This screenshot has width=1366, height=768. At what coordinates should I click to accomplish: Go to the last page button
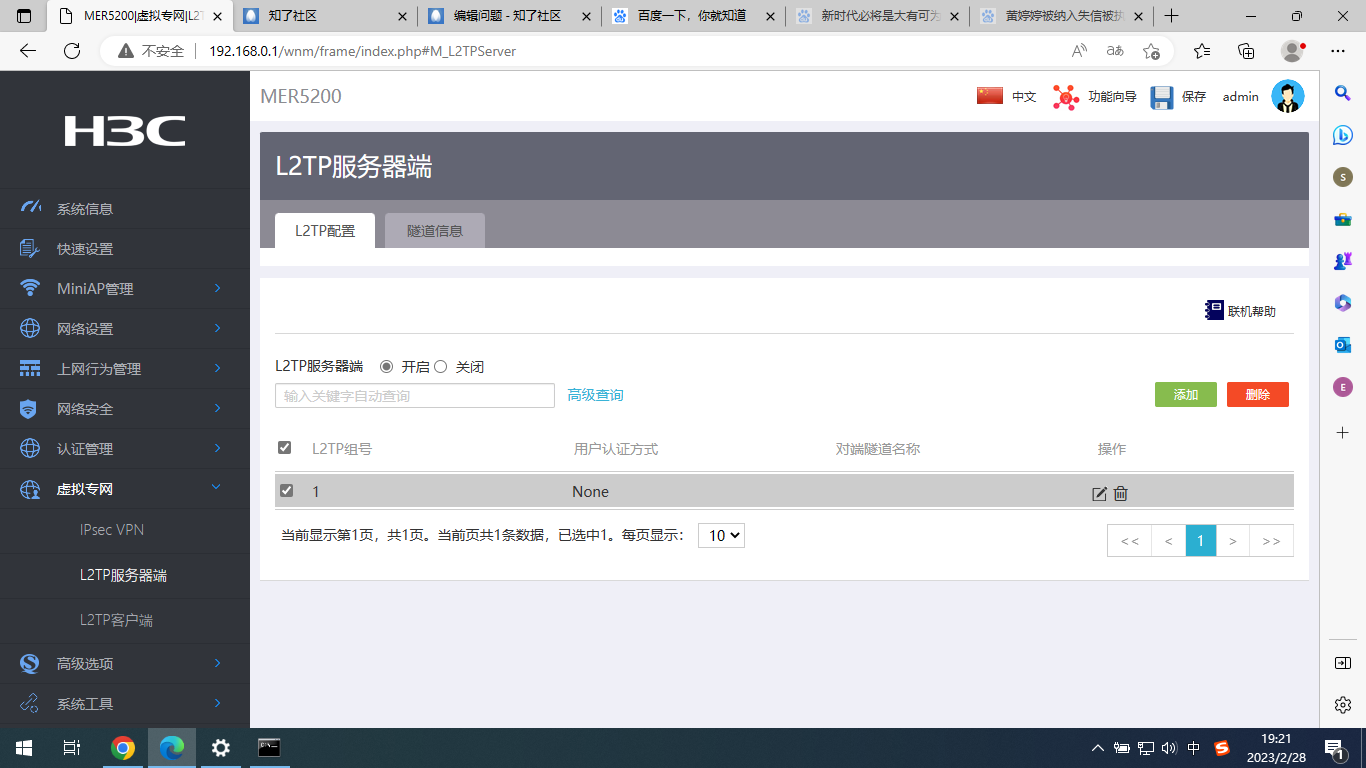pos(1271,541)
